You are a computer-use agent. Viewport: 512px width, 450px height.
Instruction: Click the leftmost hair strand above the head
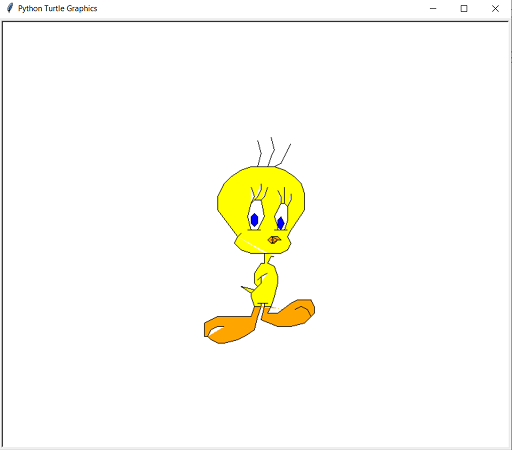[259, 153]
